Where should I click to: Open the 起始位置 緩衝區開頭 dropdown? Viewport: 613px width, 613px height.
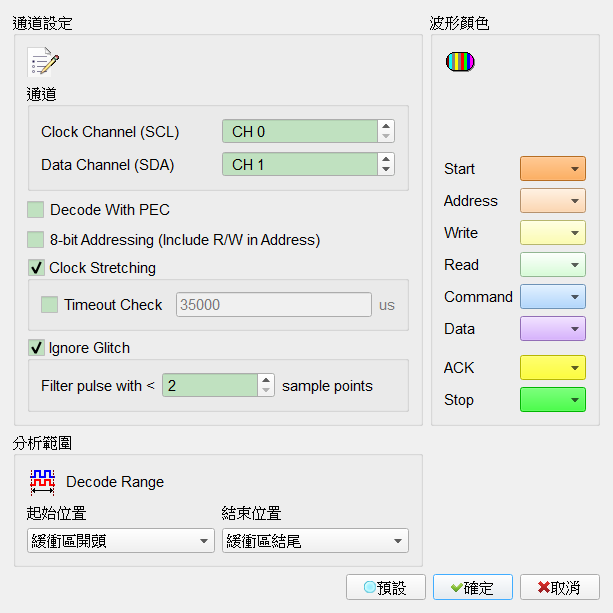[121, 541]
